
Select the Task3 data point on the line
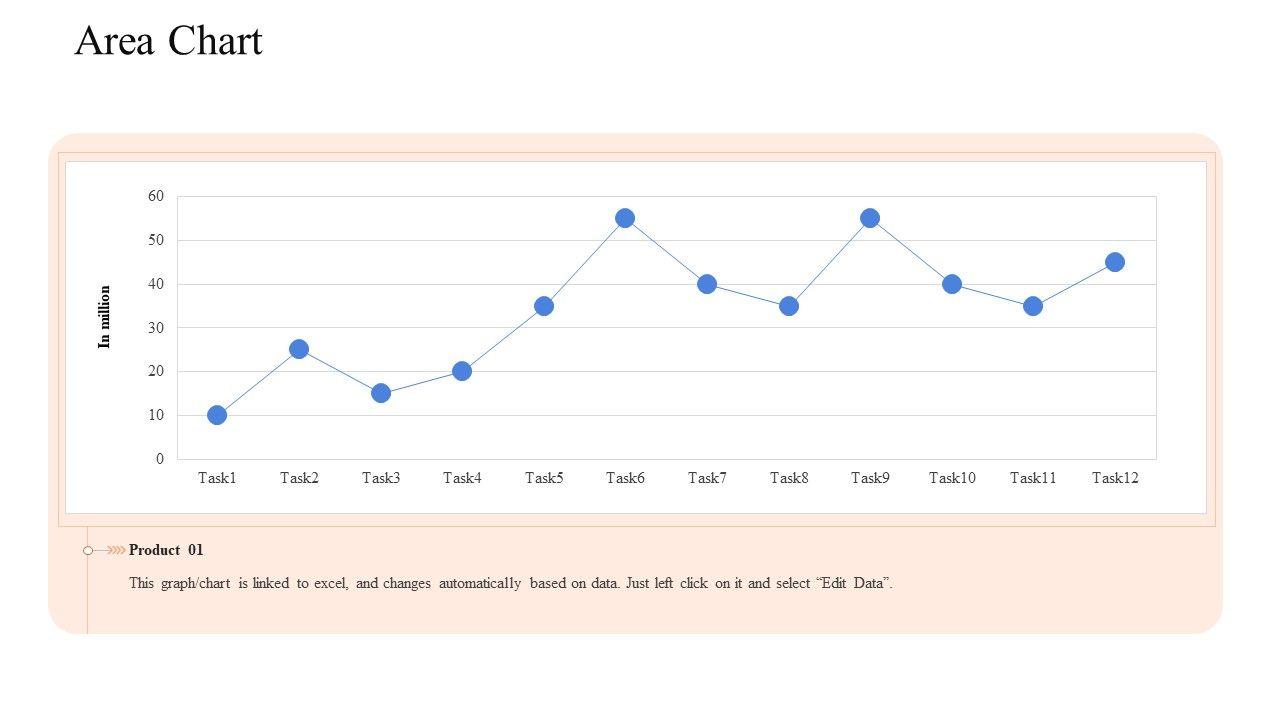coord(381,393)
